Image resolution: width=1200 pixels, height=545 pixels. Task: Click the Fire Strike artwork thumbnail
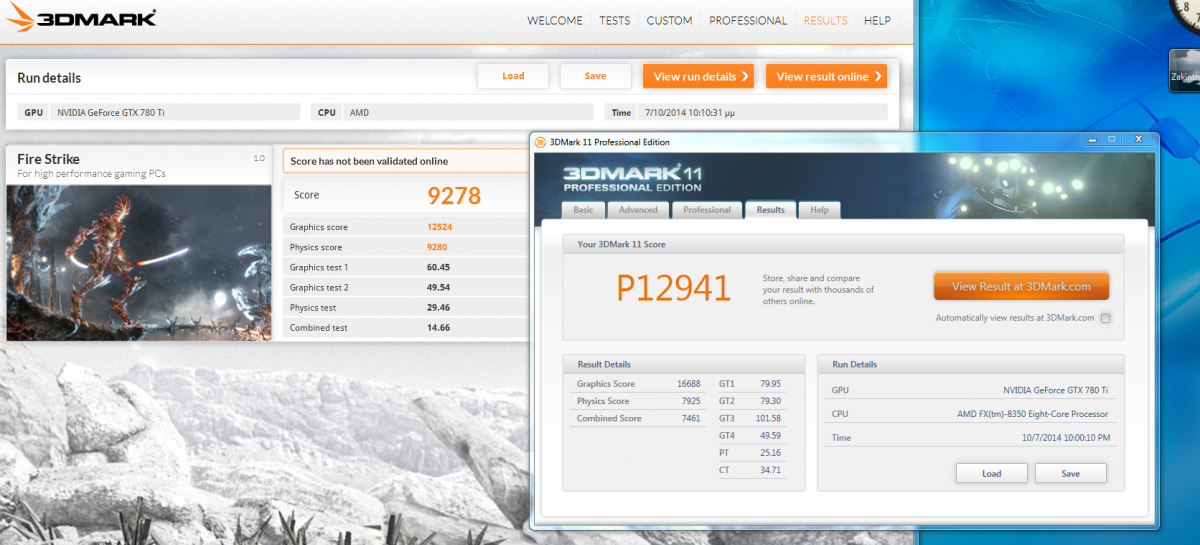click(139, 262)
